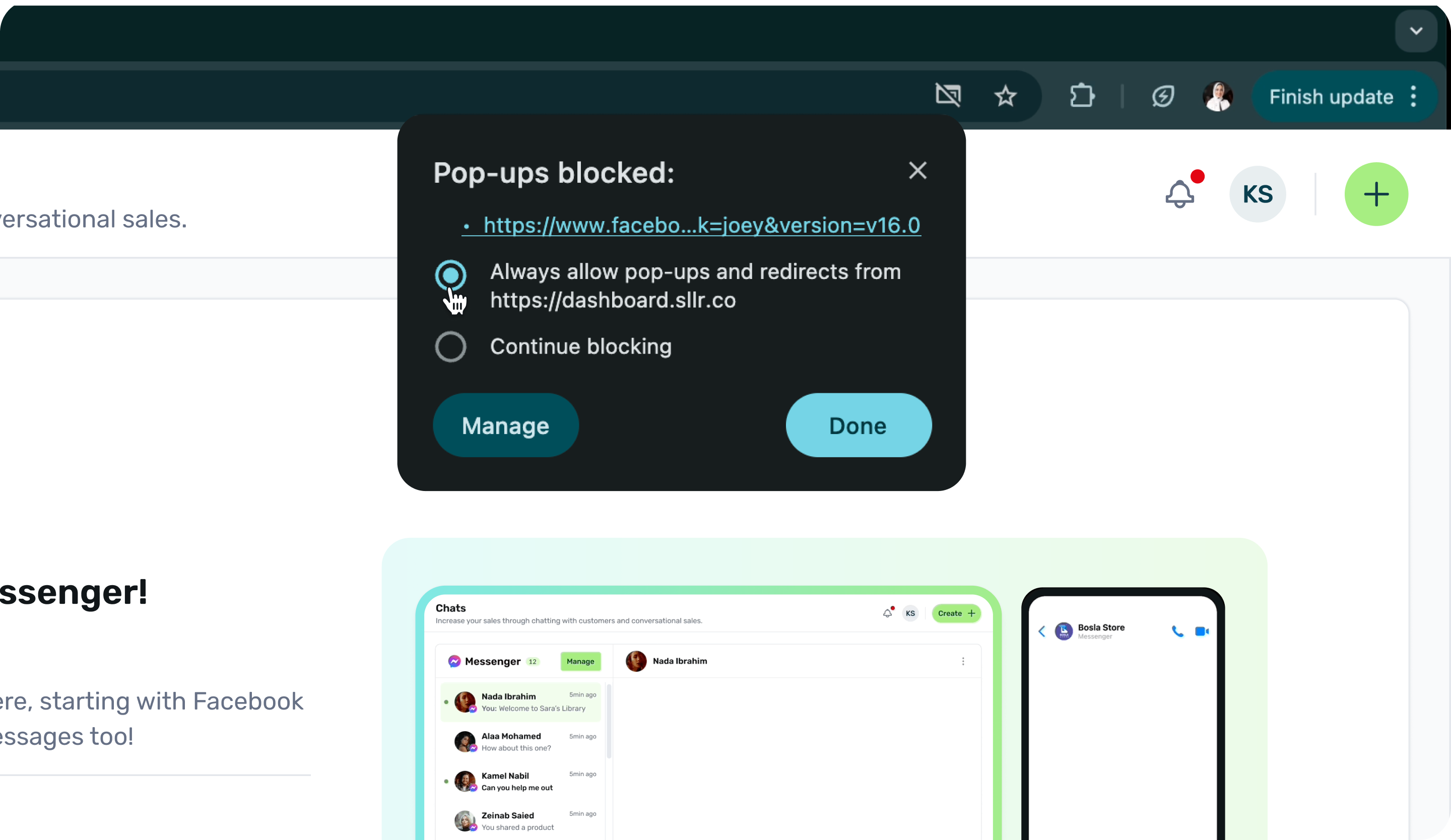Viewport: 1451px width, 840px height.
Task: Click the phone call icon in Bosla Store
Action: pyautogui.click(x=1177, y=631)
